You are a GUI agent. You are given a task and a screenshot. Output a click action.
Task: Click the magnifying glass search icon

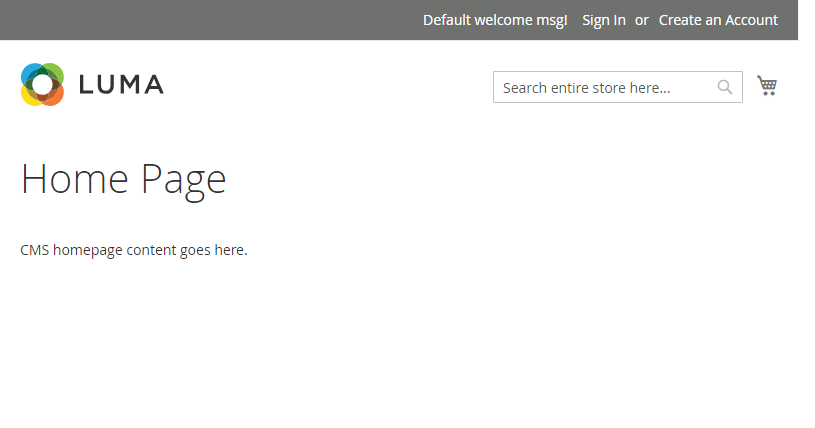tap(725, 88)
